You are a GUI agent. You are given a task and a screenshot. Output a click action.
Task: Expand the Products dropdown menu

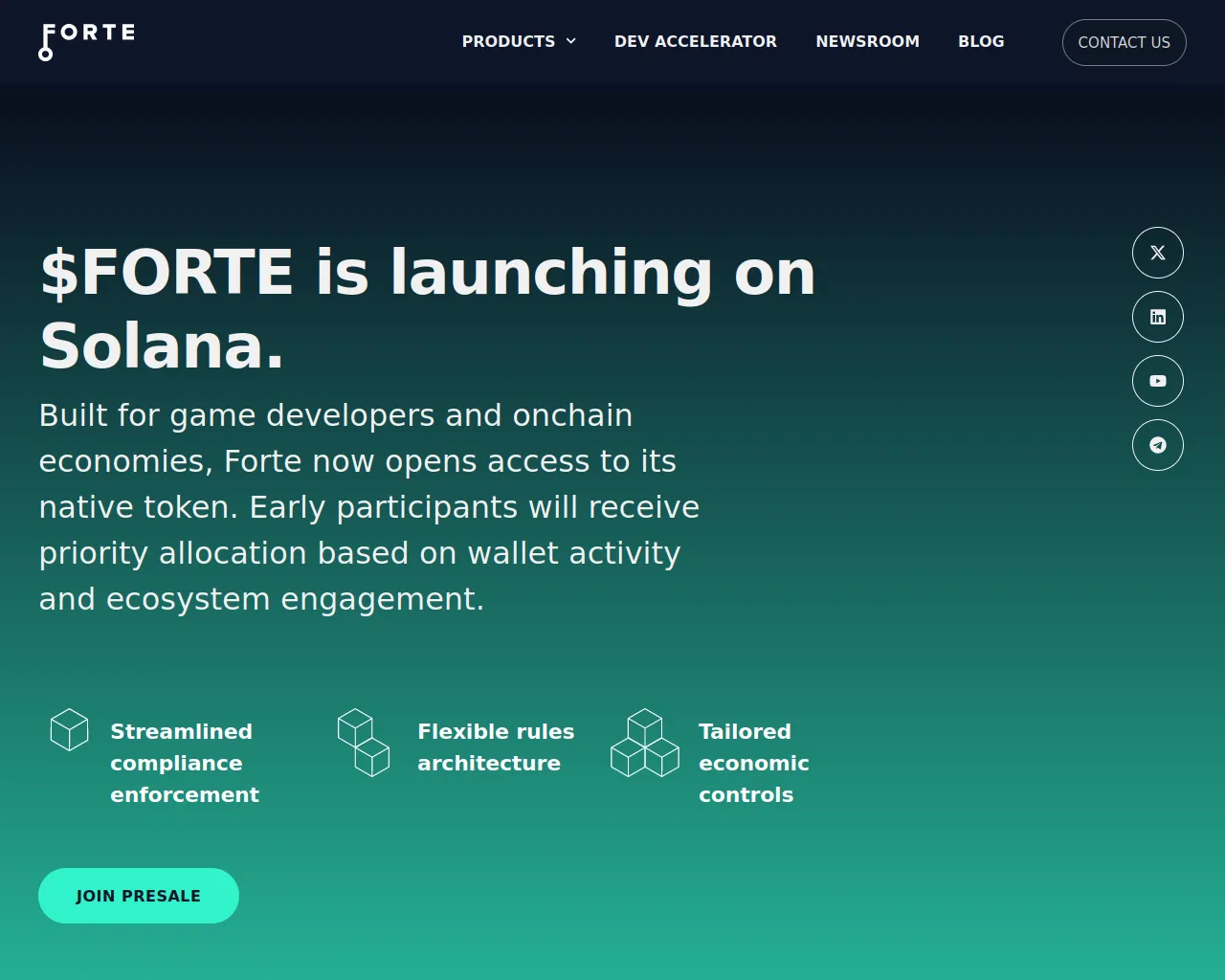pos(519,41)
